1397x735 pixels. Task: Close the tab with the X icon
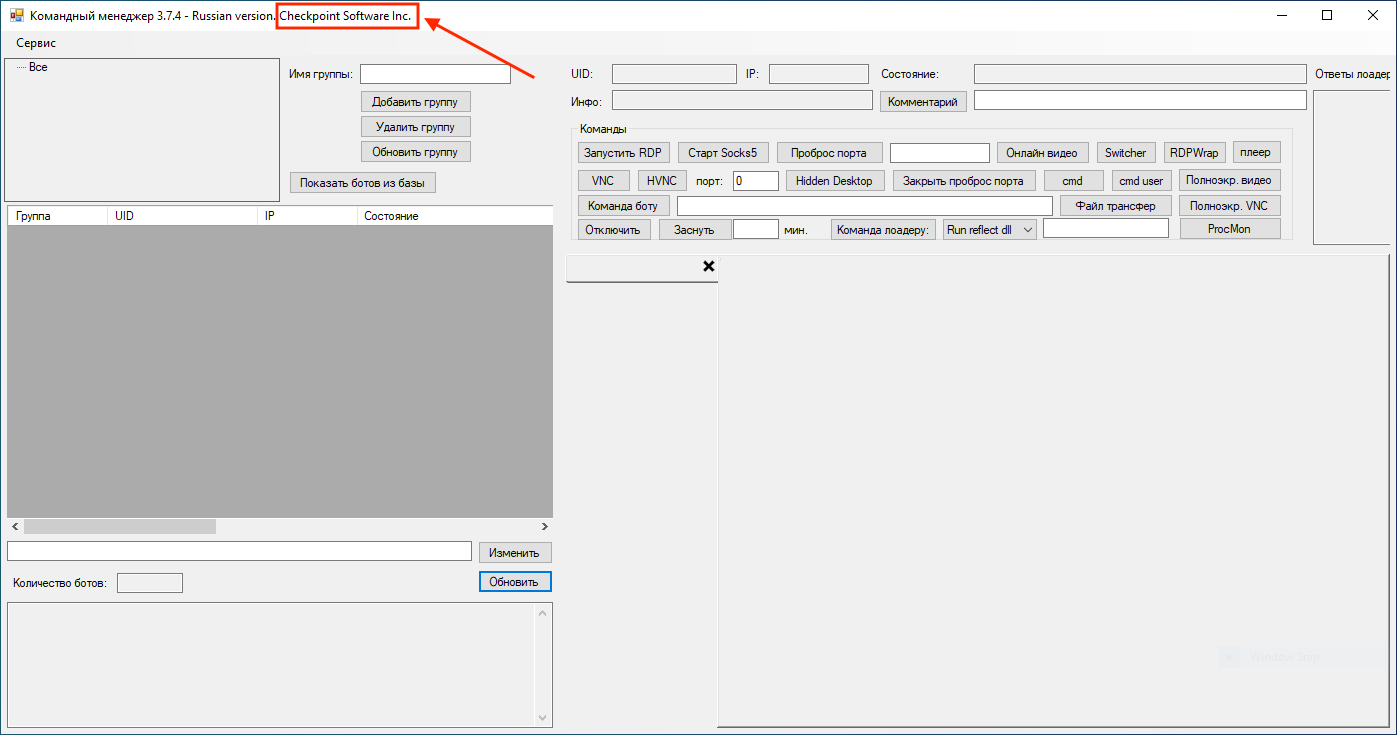(709, 266)
